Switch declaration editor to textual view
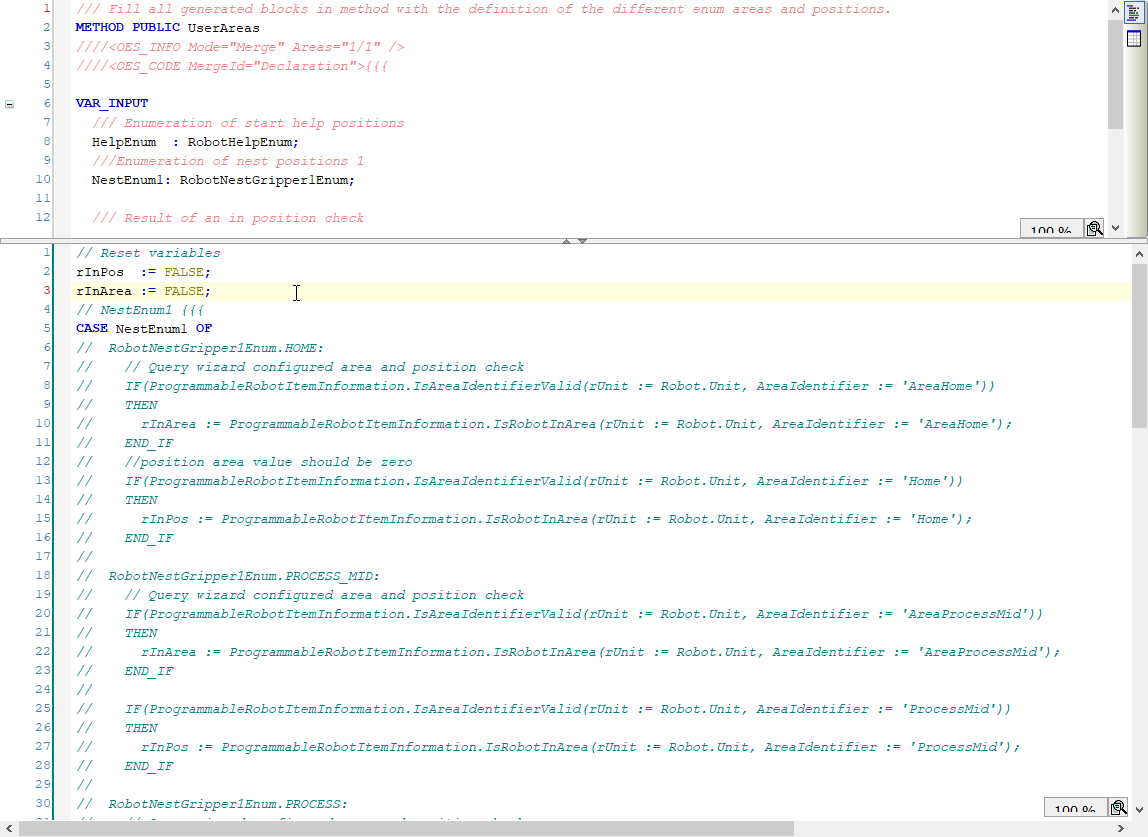This screenshot has width=1148, height=837. (1133, 13)
